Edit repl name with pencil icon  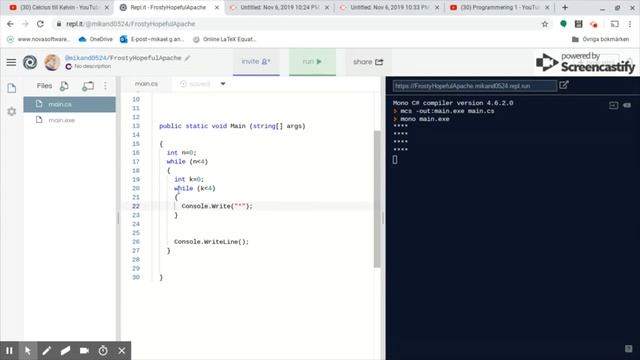[x=187, y=58]
